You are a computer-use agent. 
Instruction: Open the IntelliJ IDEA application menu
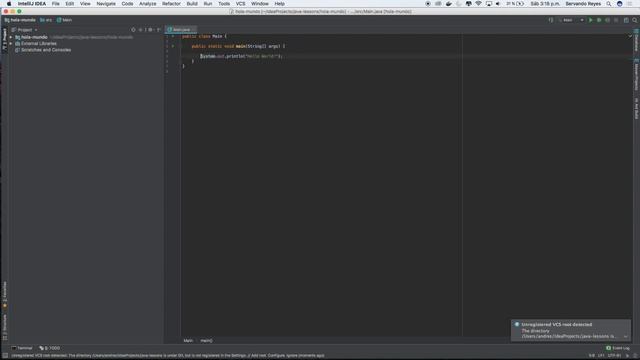click(x=32, y=4)
